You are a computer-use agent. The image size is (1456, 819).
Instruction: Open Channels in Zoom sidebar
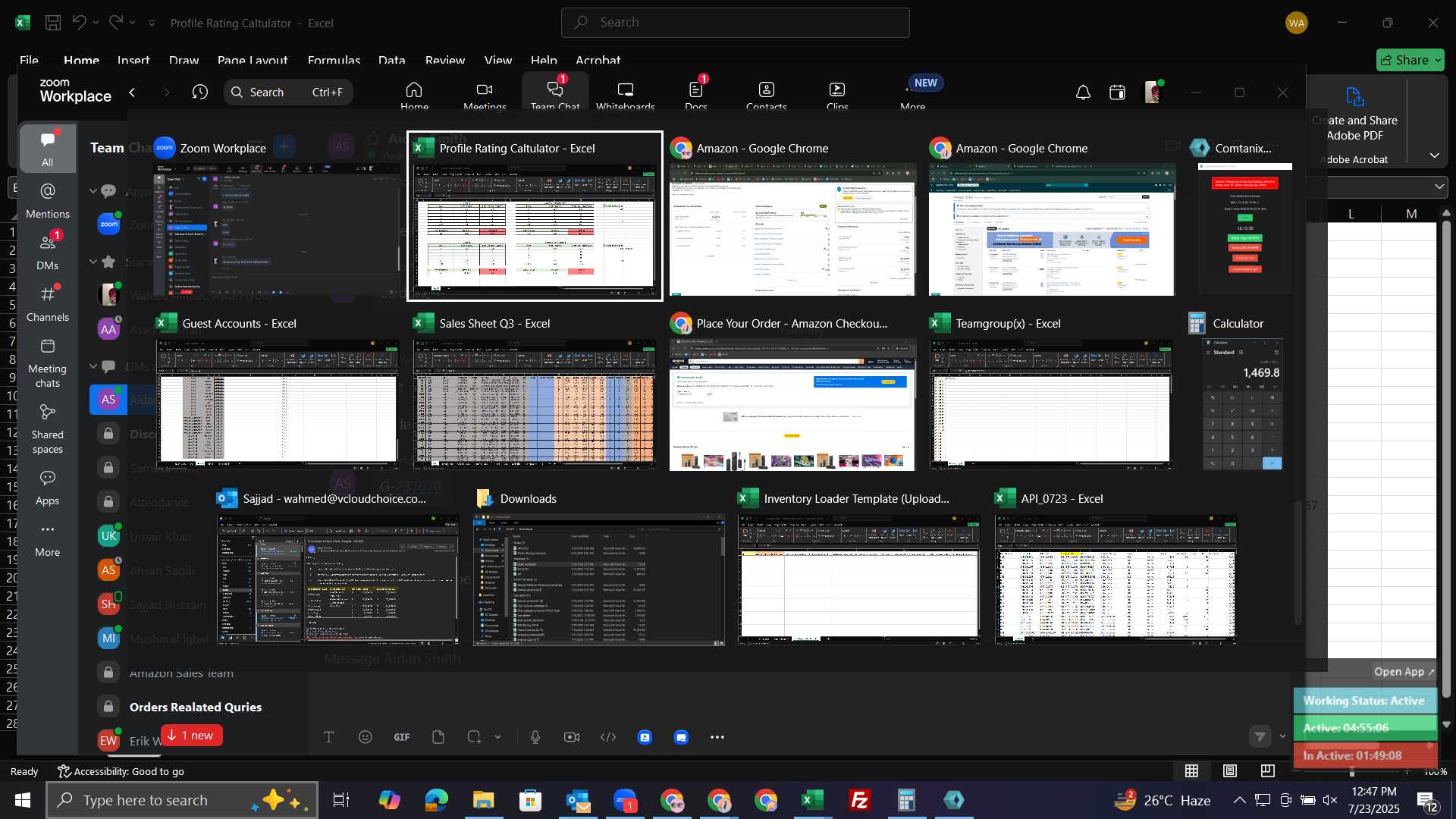(47, 303)
